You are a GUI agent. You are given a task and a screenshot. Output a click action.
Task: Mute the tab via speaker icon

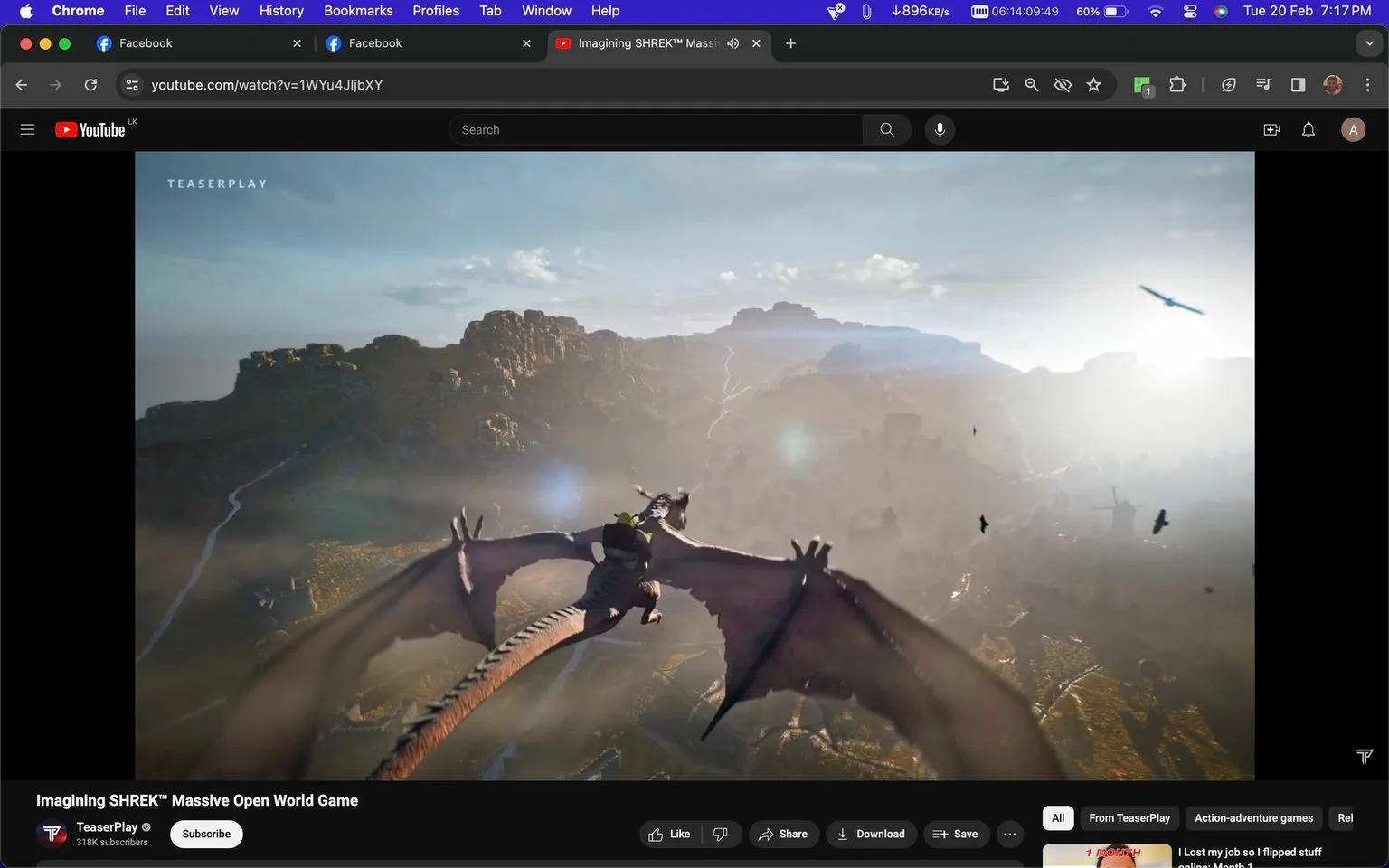coord(733,43)
